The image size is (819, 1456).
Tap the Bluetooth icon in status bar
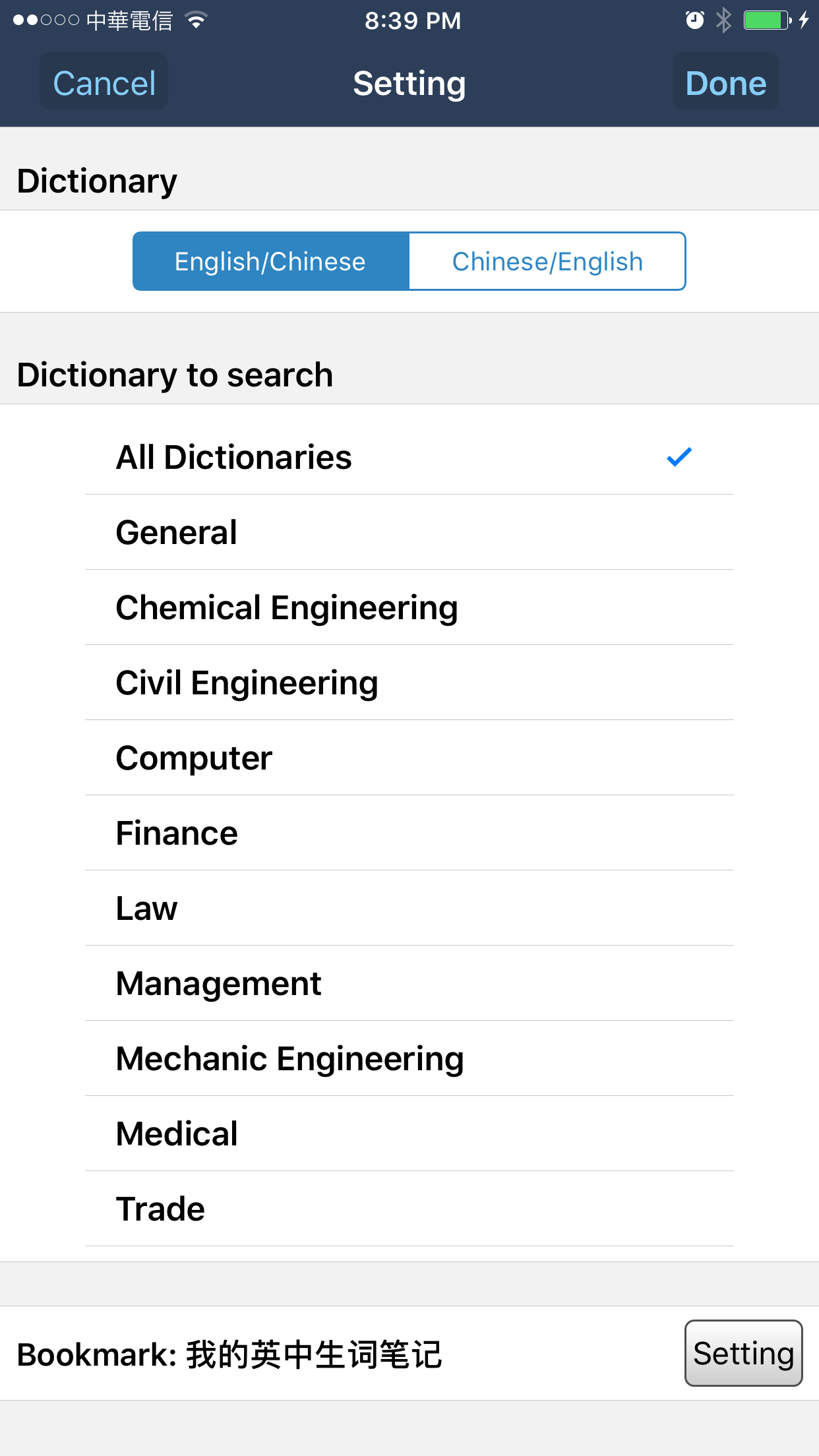click(x=722, y=20)
